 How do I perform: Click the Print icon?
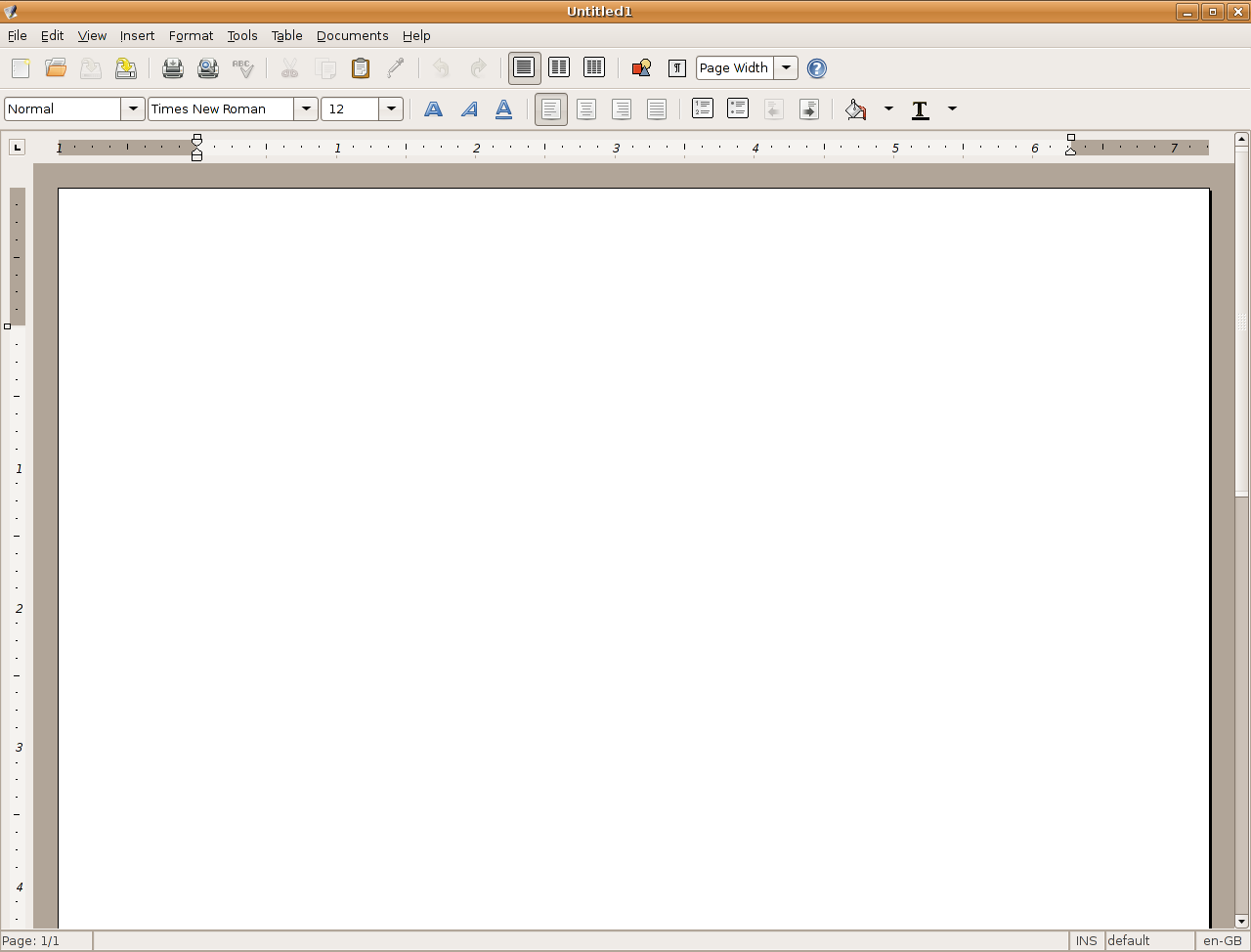coord(173,67)
